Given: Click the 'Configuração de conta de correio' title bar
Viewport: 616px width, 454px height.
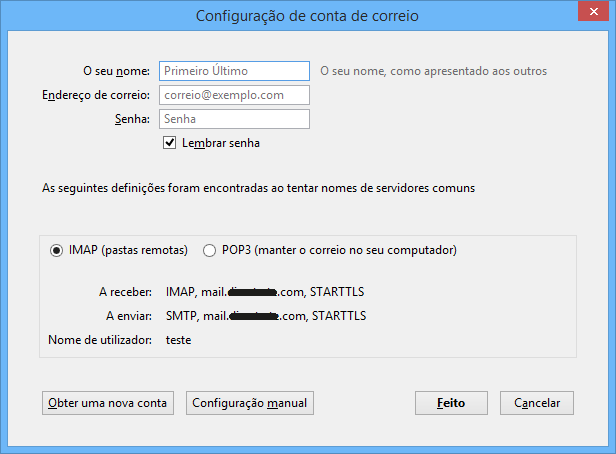Looking at the screenshot, I should 307,15.
